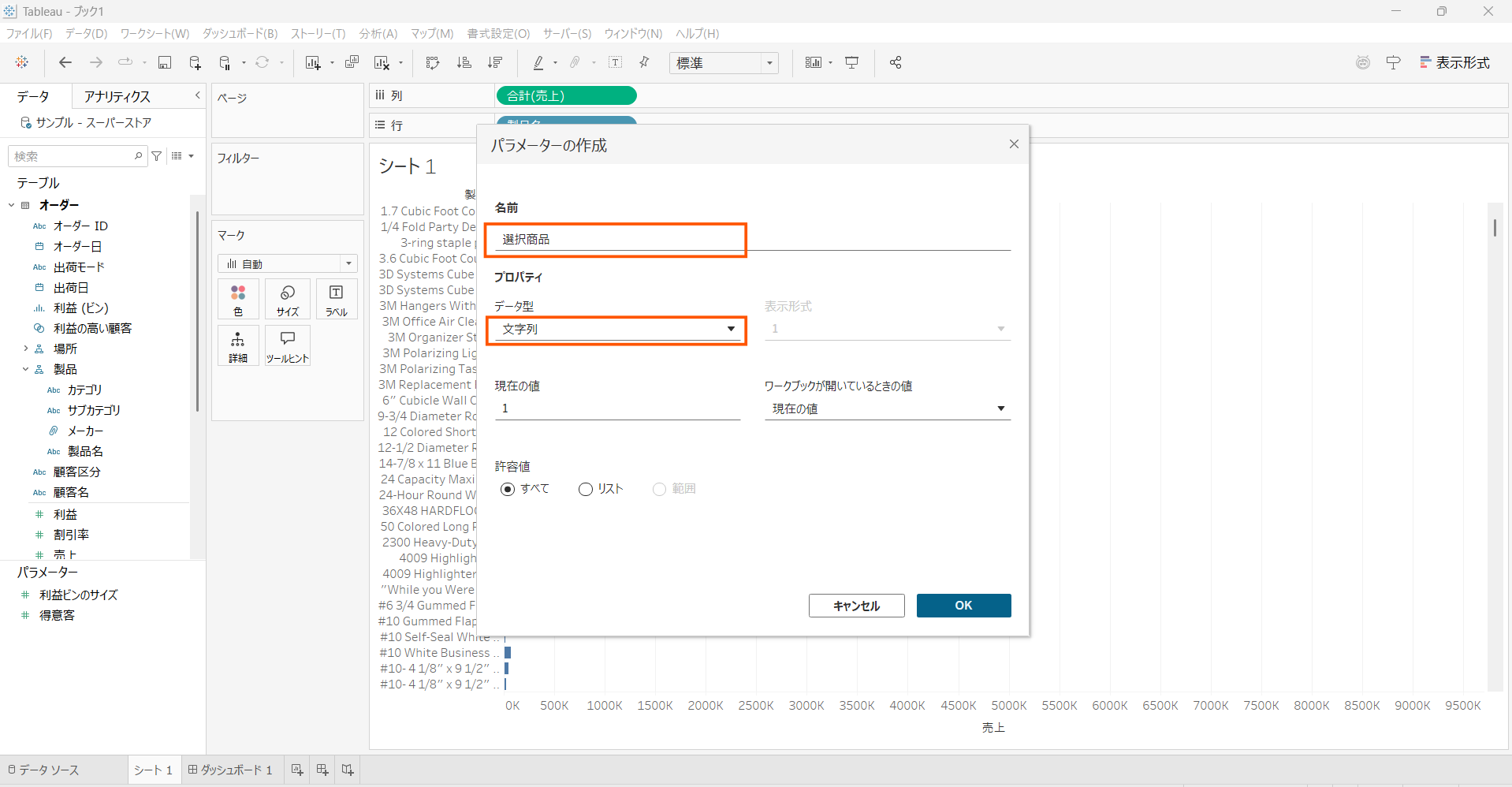
Task: Open the 表示形式 (Show Me) panel
Action: 1454,63
